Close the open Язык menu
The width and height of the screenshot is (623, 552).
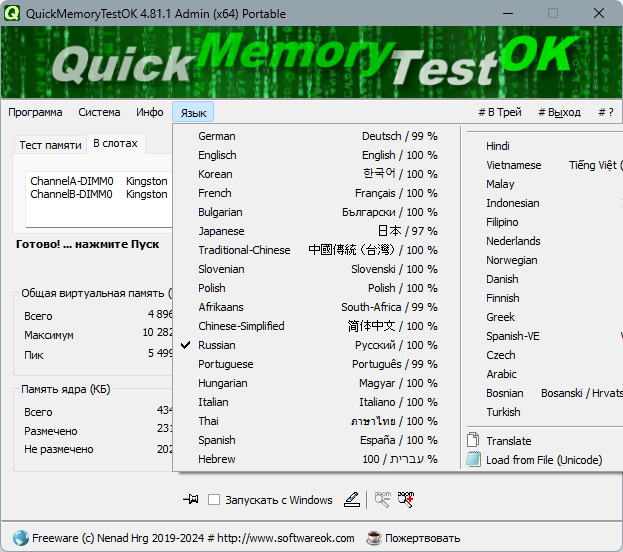[x=193, y=112]
